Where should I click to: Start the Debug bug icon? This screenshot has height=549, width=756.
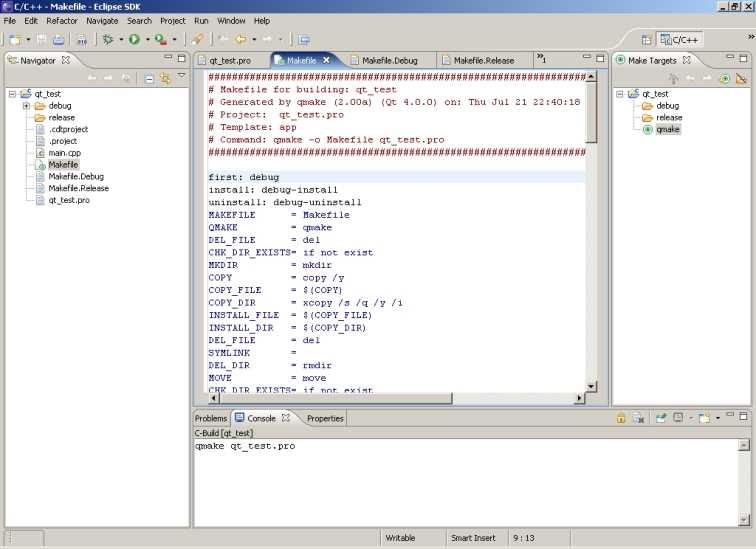(108, 40)
